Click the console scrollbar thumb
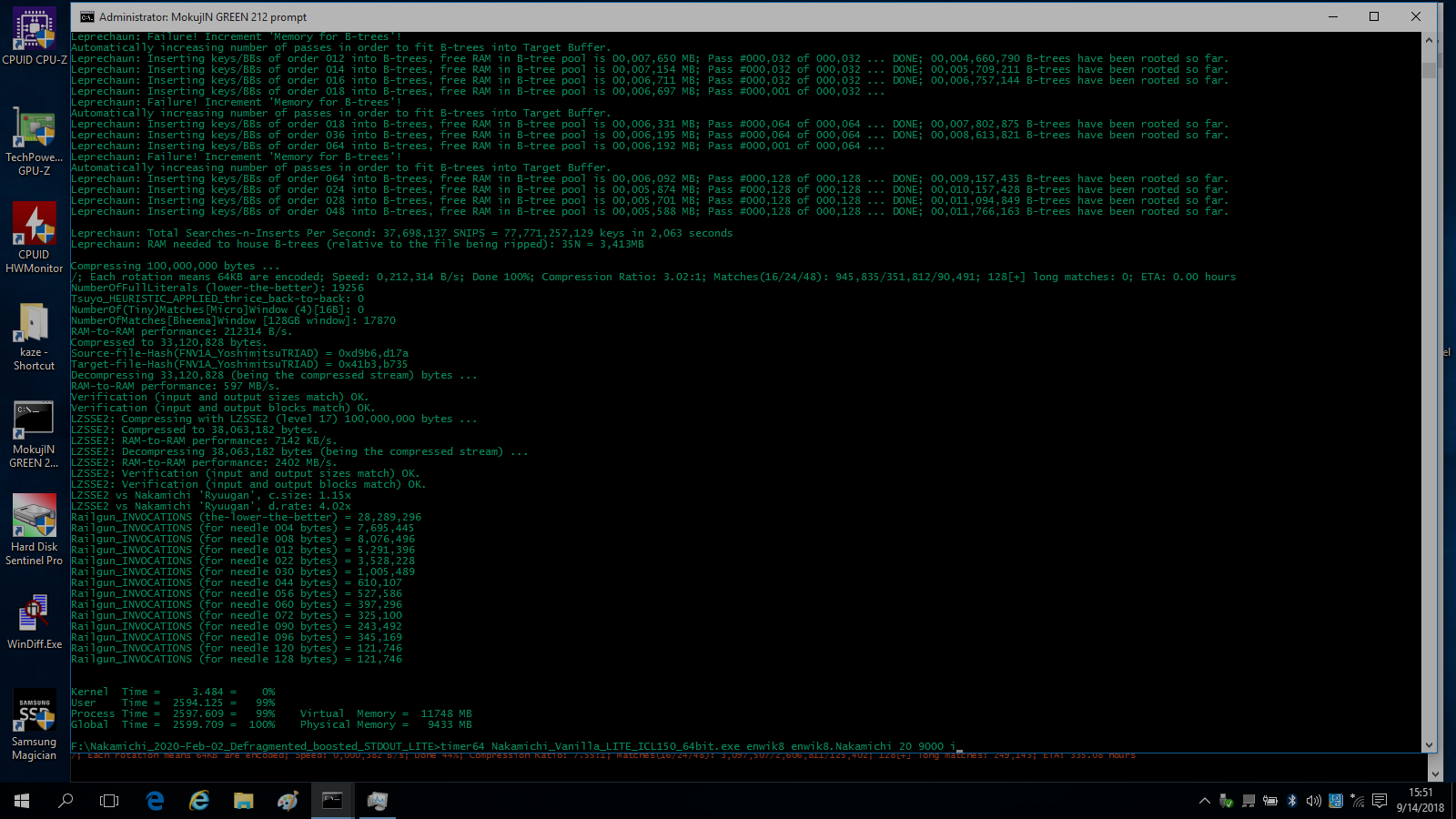Screen dimensions: 1456x819 pyautogui.click(x=1429, y=70)
